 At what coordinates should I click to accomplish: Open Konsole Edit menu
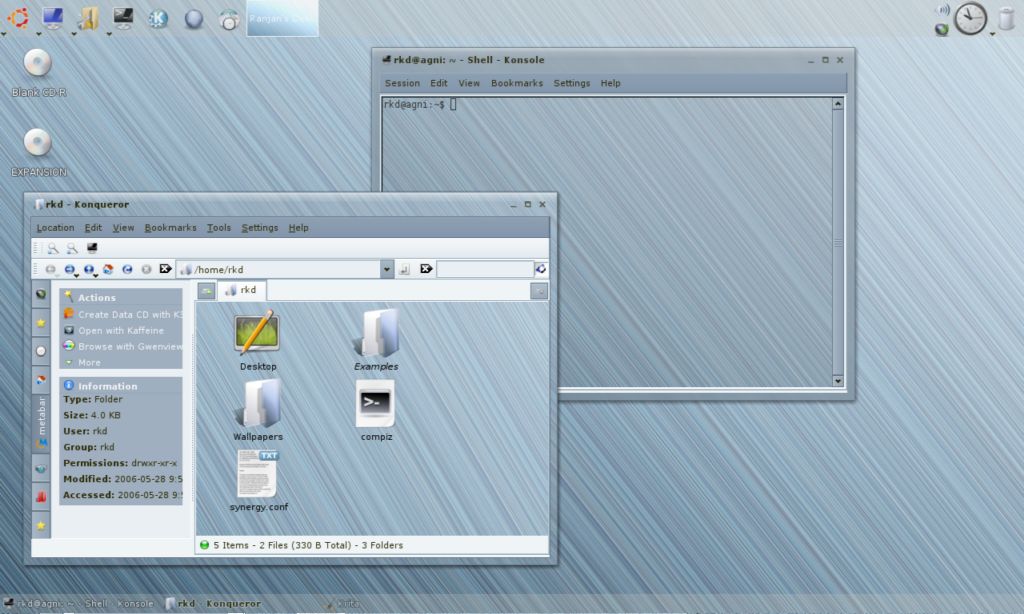tap(438, 83)
